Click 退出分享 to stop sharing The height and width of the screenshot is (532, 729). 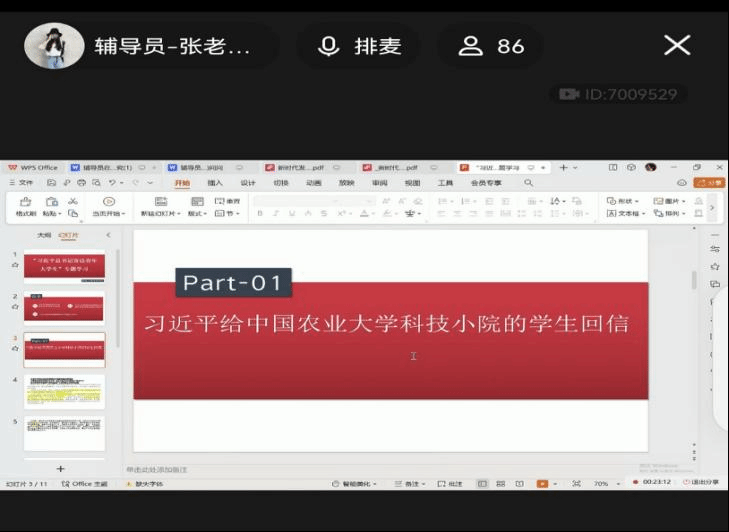click(x=703, y=483)
